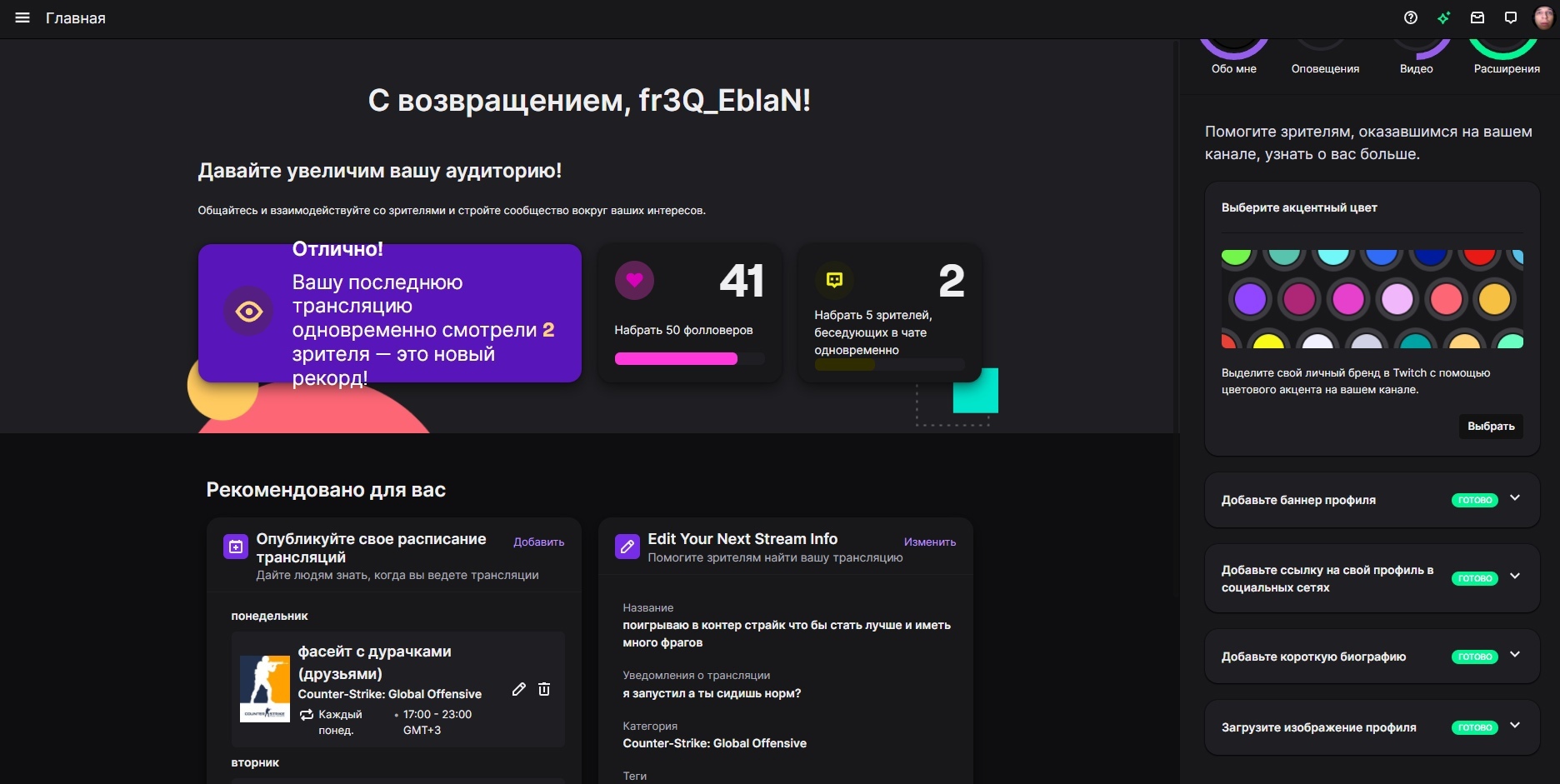Edit the 'фасейт с дурачками' schedule segment
1560x784 pixels.
pos(519,689)
